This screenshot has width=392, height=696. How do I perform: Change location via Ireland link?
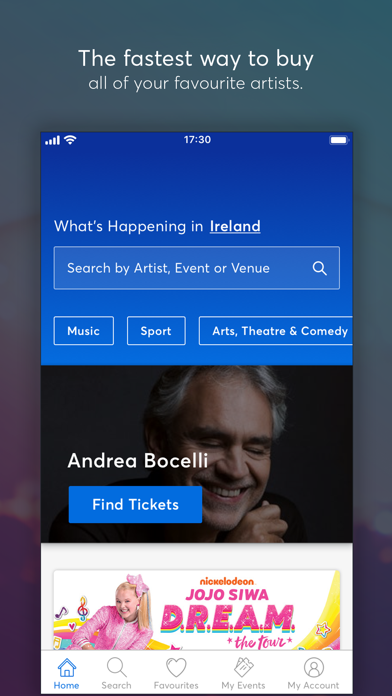(235, 226)
